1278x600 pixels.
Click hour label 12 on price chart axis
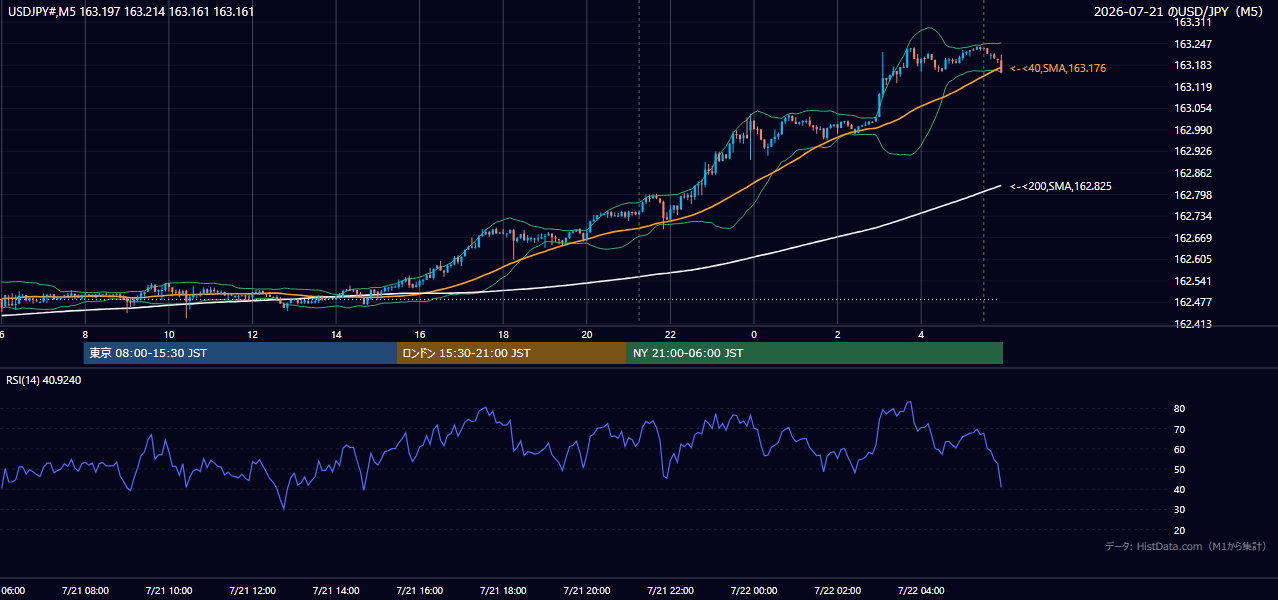252,334
